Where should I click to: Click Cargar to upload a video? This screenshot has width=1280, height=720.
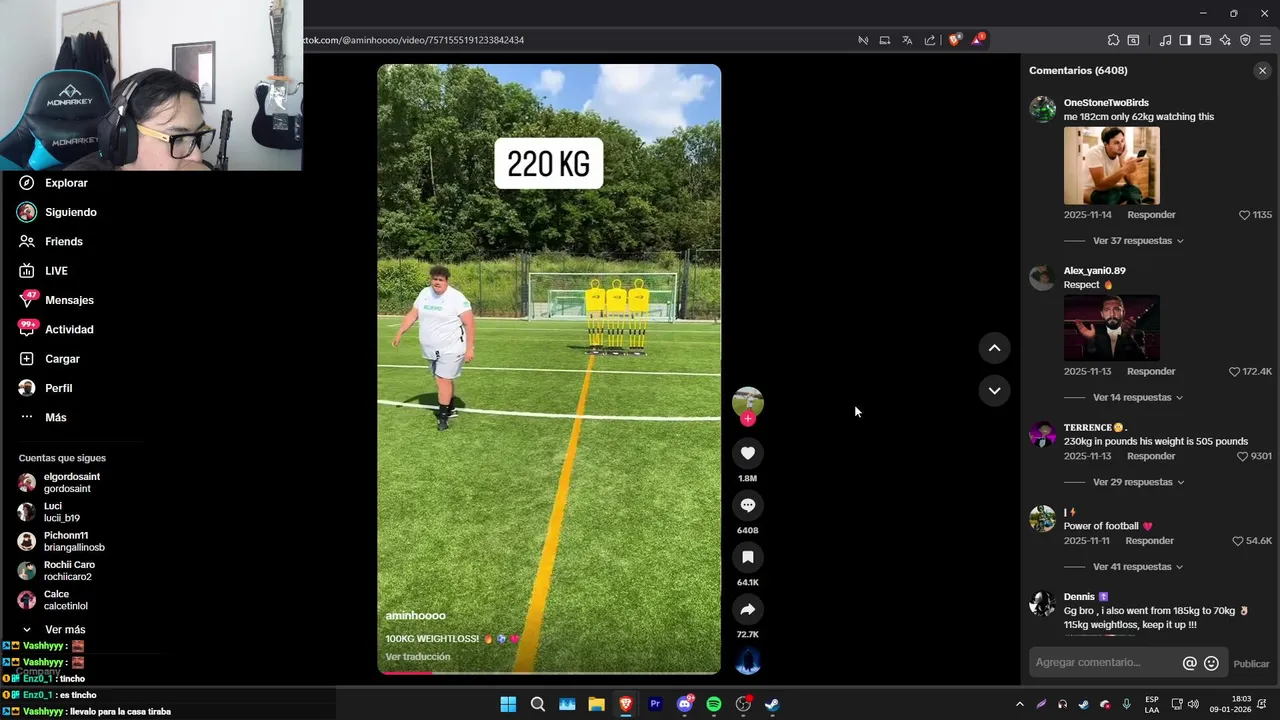tap(49, 359)
